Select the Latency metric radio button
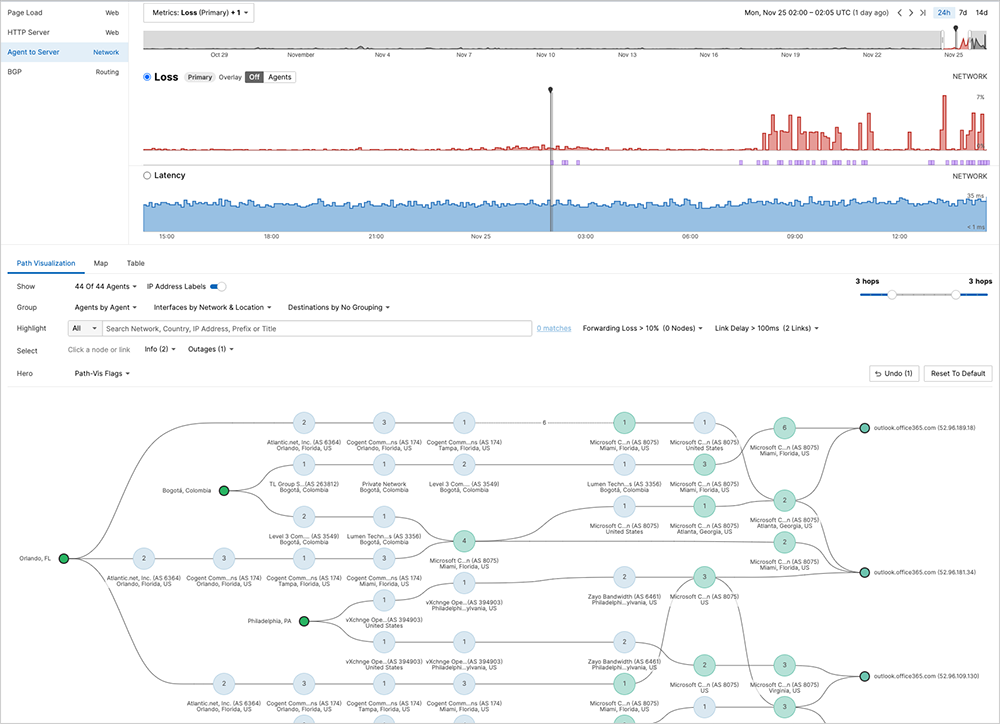Viewport: 1000px width, 724px height. [148, 175]
